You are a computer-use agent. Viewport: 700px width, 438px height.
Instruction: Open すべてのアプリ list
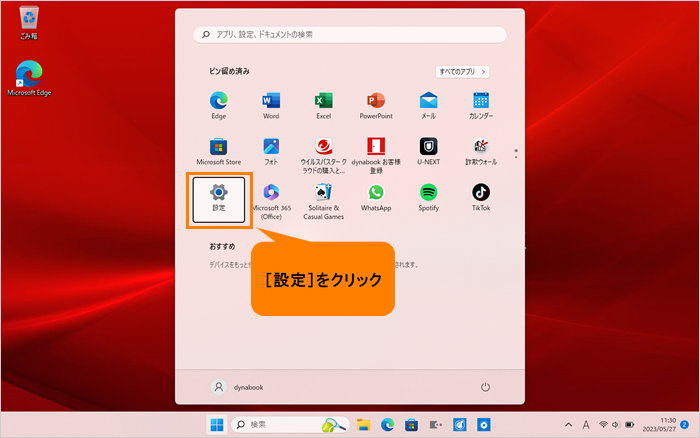(x=462, y=71)
